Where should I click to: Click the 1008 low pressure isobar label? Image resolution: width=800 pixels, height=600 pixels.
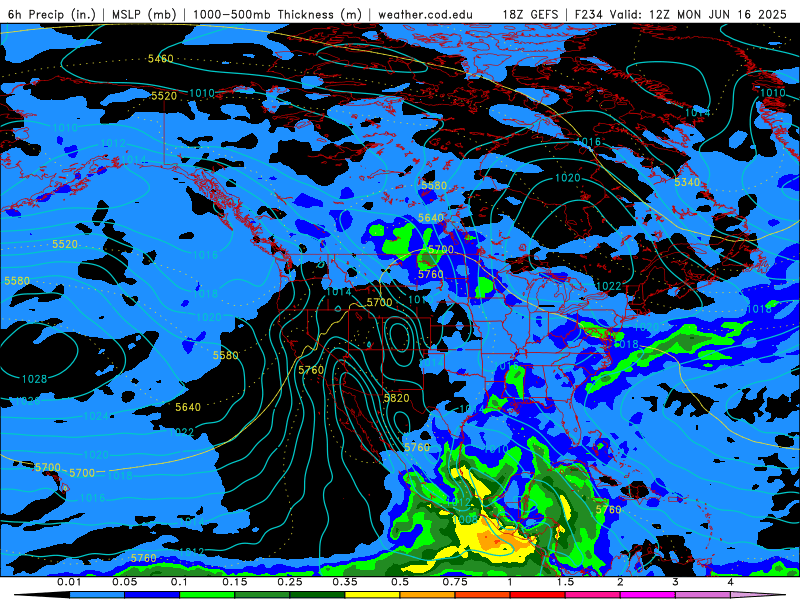465,519
